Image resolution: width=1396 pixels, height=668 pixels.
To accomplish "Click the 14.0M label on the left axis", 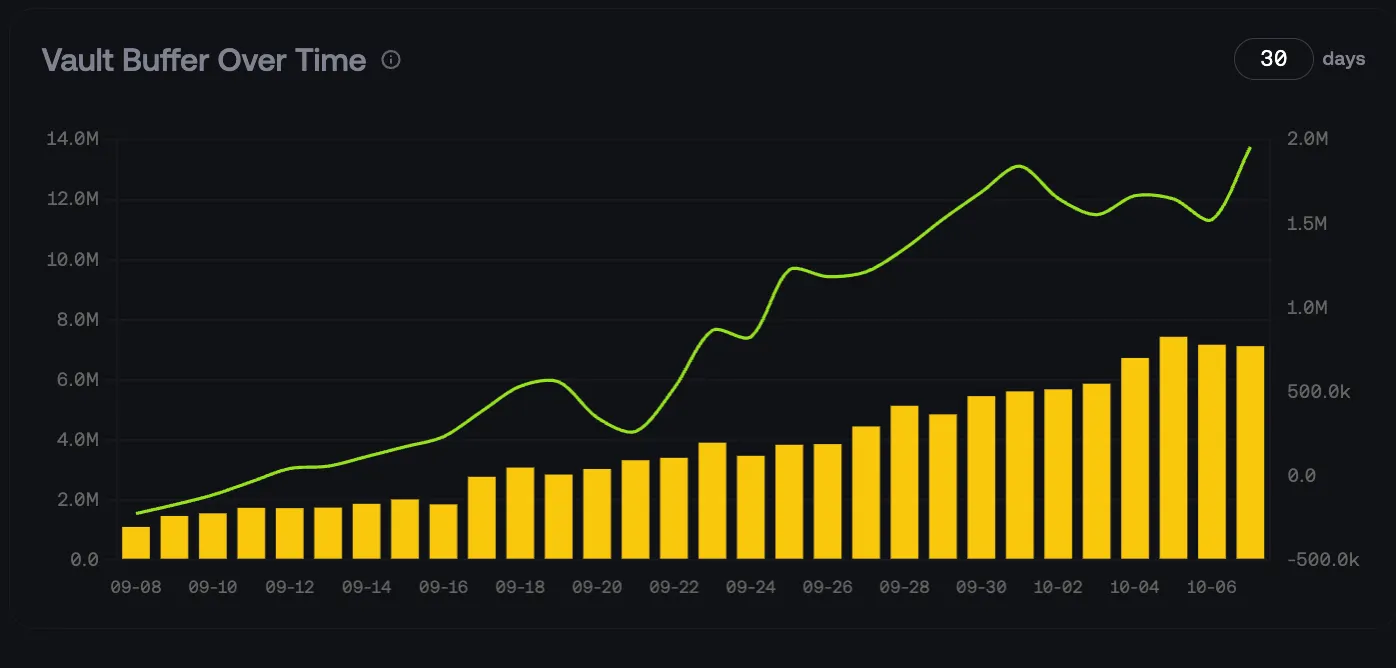I will pos(72,139).
